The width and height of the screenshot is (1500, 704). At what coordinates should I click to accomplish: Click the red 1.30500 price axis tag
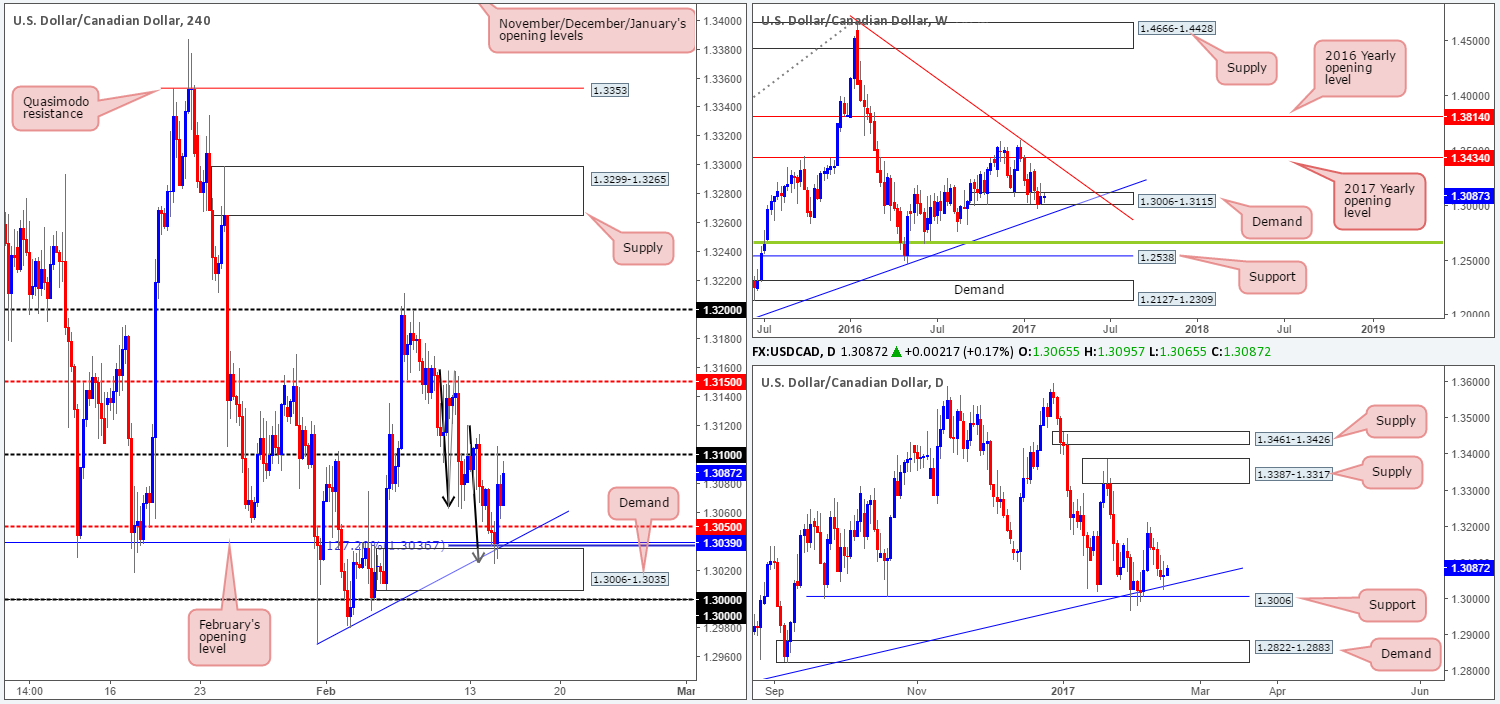tap(720, 527)
